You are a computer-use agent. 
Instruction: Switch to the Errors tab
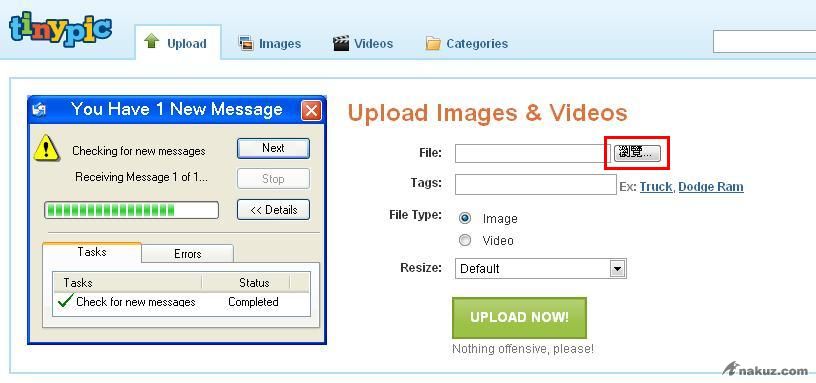pyautogui.click(x=187, y=254)
